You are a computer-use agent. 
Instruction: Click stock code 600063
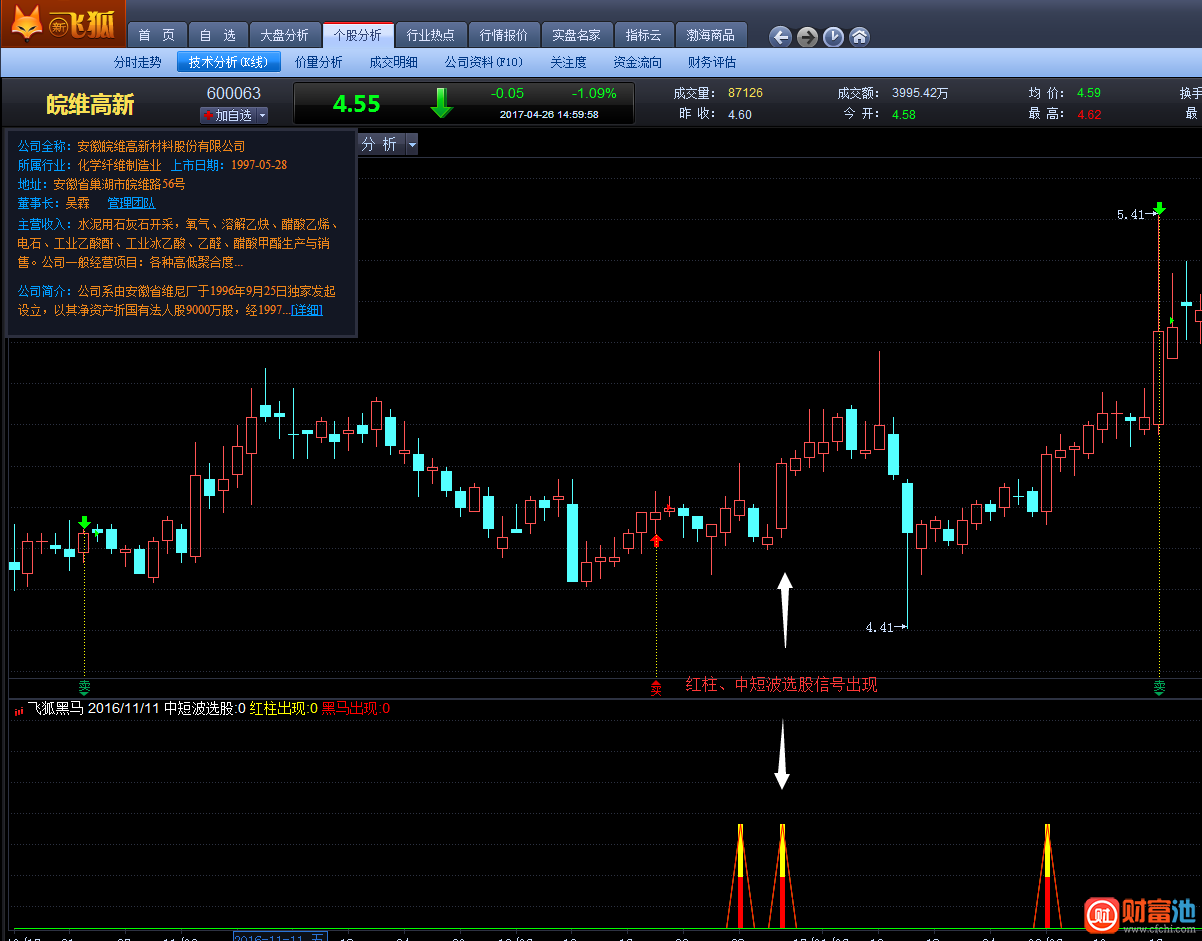[233, 93]
